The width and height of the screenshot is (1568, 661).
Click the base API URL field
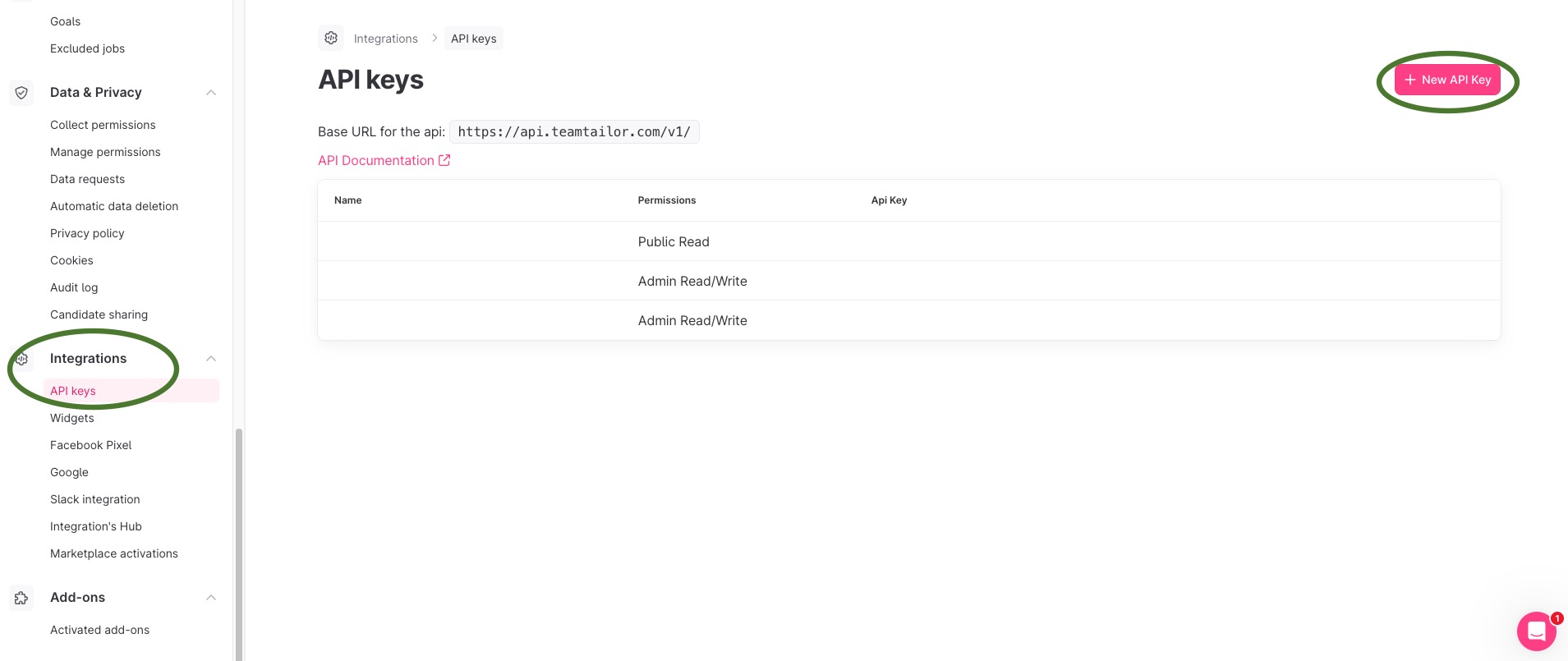[574, 131]
